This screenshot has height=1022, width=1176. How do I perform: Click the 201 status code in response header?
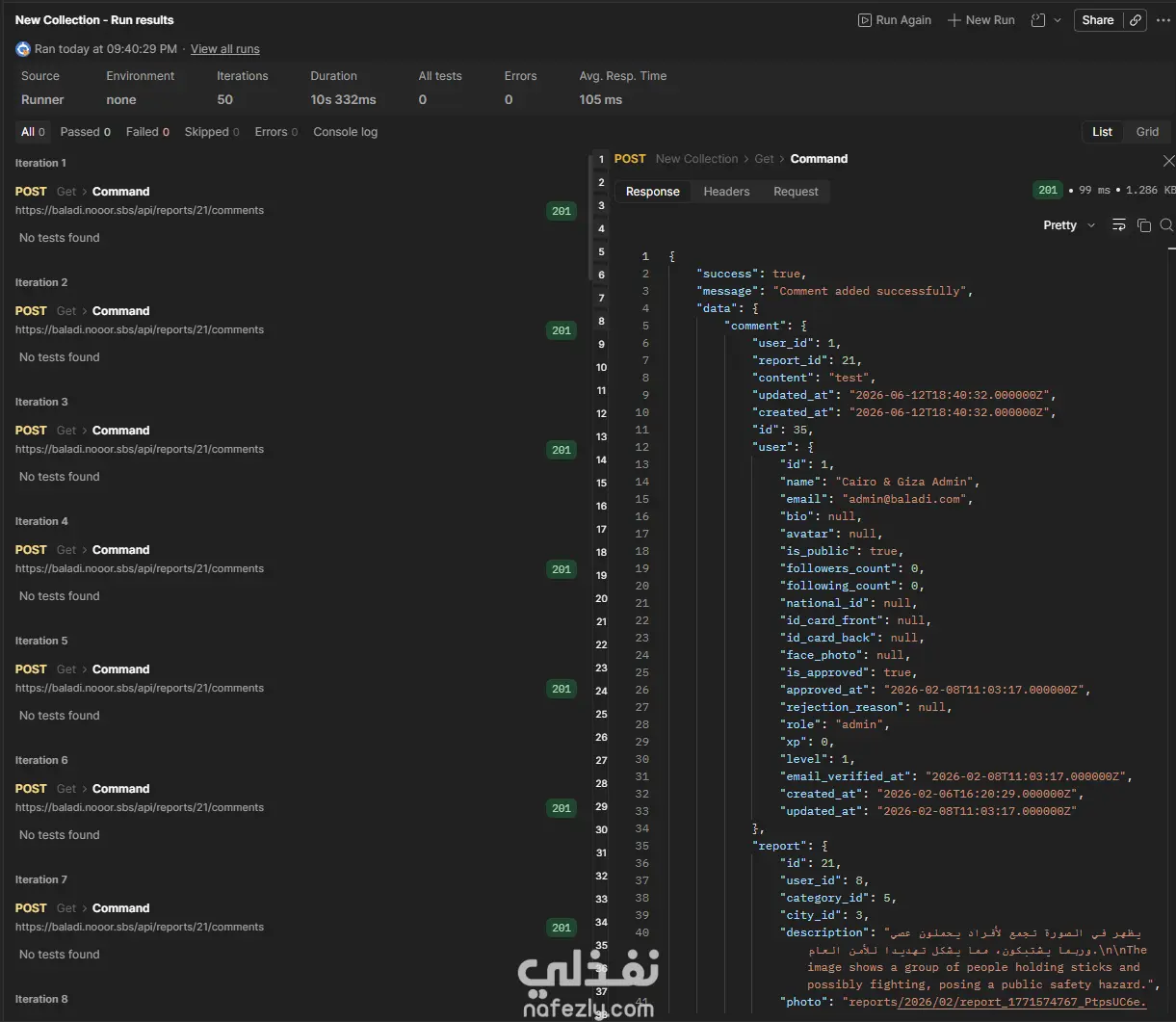pyautogui.click(x=1048, y=191)
